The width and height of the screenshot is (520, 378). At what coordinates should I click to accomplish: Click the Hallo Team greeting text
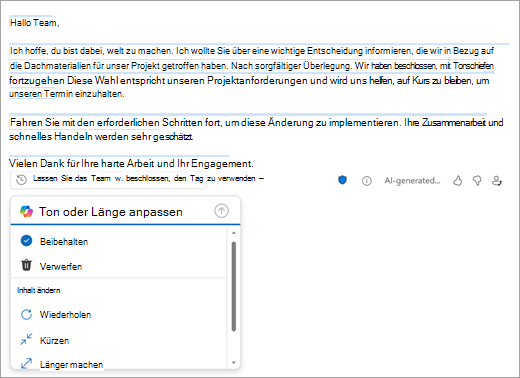[x=34, y=23]
